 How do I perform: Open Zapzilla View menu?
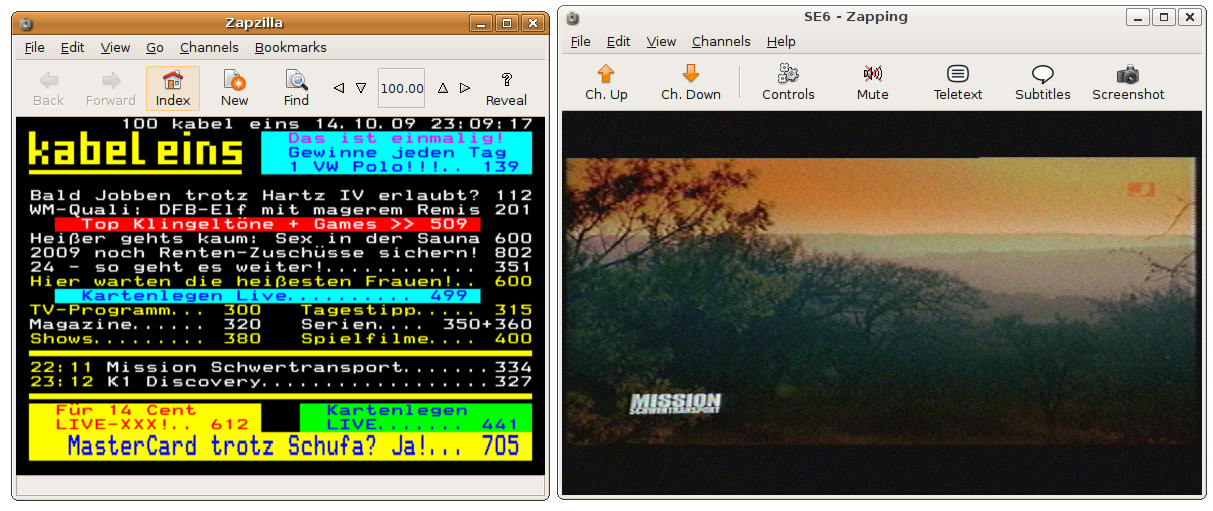pos(115,47)
